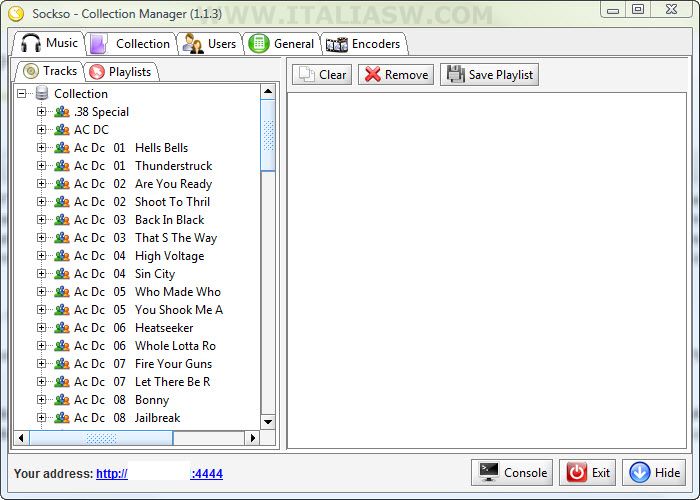The width and height of the screenshot is (700, 500).
Task: Select the Tracks sub-tab
Action: (x=50, y=71)
